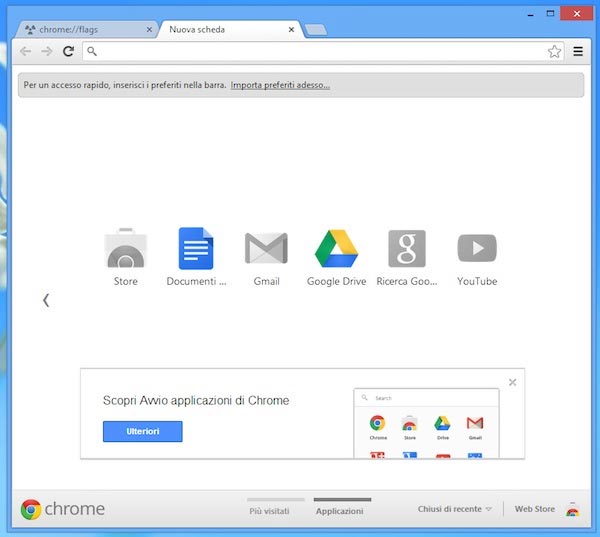600x537 pixels.
Task: Maximize the Chrome window
Action: click(x=550, y=14)
